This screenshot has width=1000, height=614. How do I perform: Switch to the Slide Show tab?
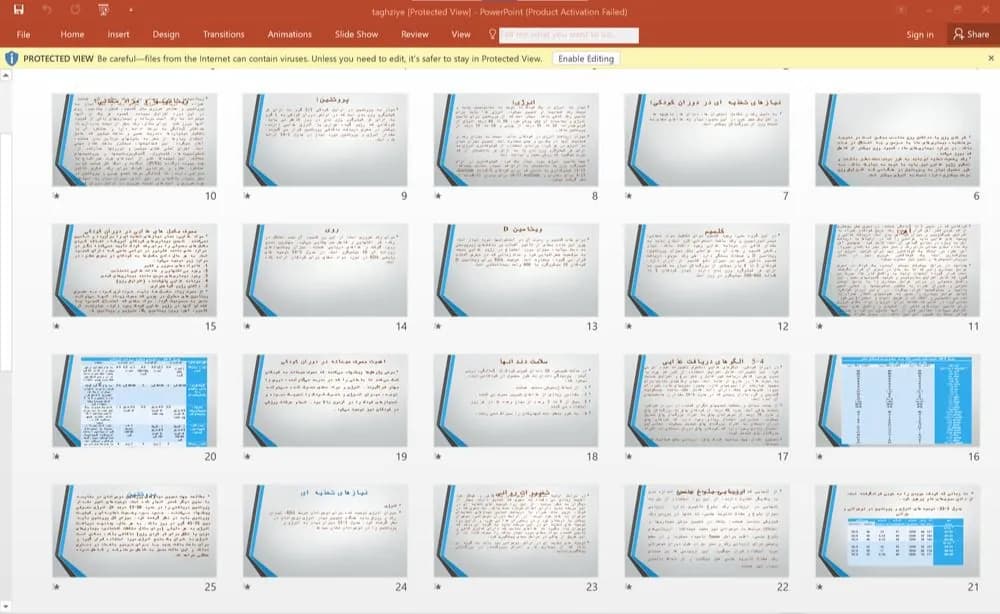pyautogui.click(x=357, y=34)
